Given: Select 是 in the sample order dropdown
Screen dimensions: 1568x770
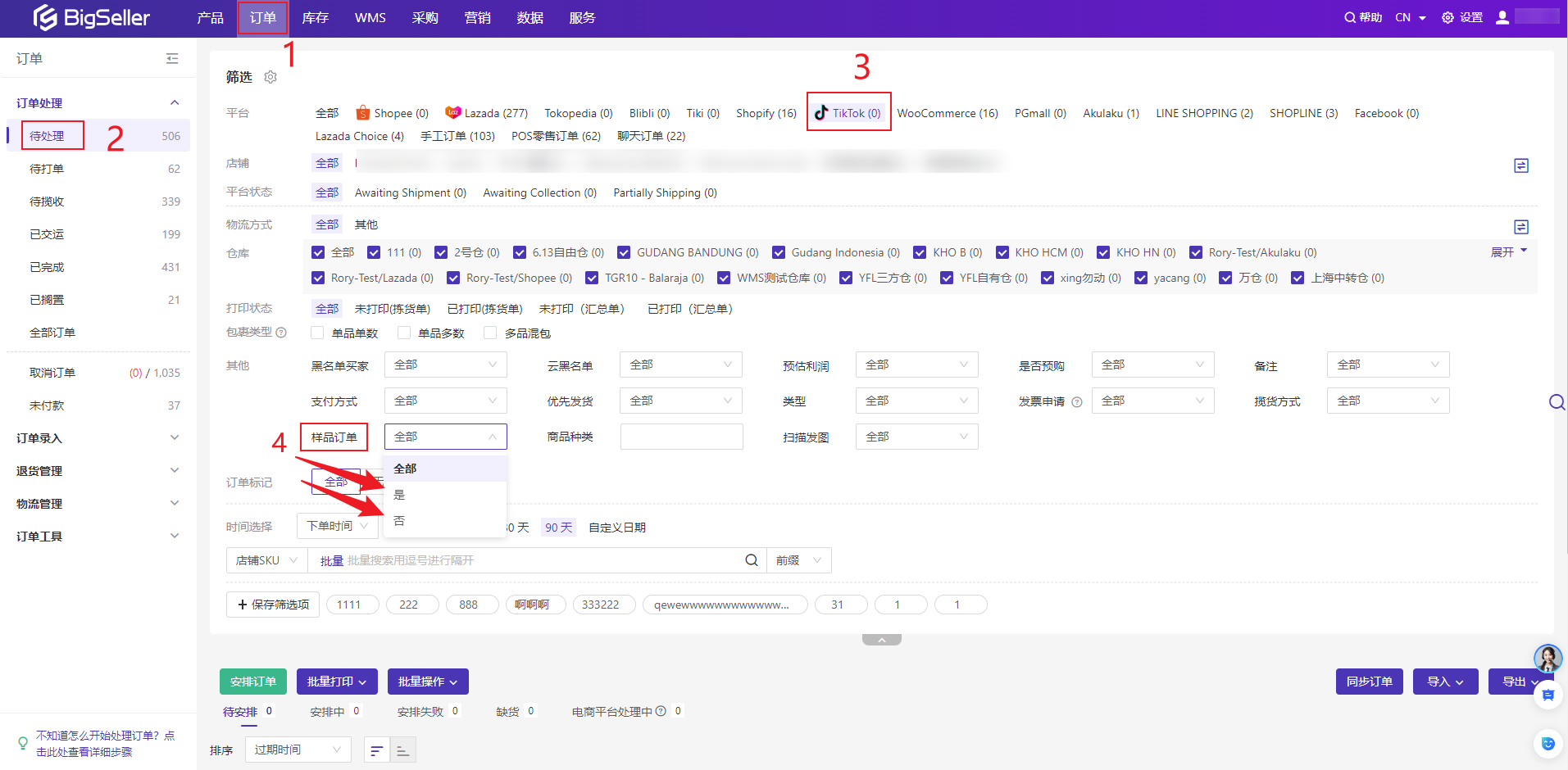Looking at the screenshot, I should coord(399,495).
